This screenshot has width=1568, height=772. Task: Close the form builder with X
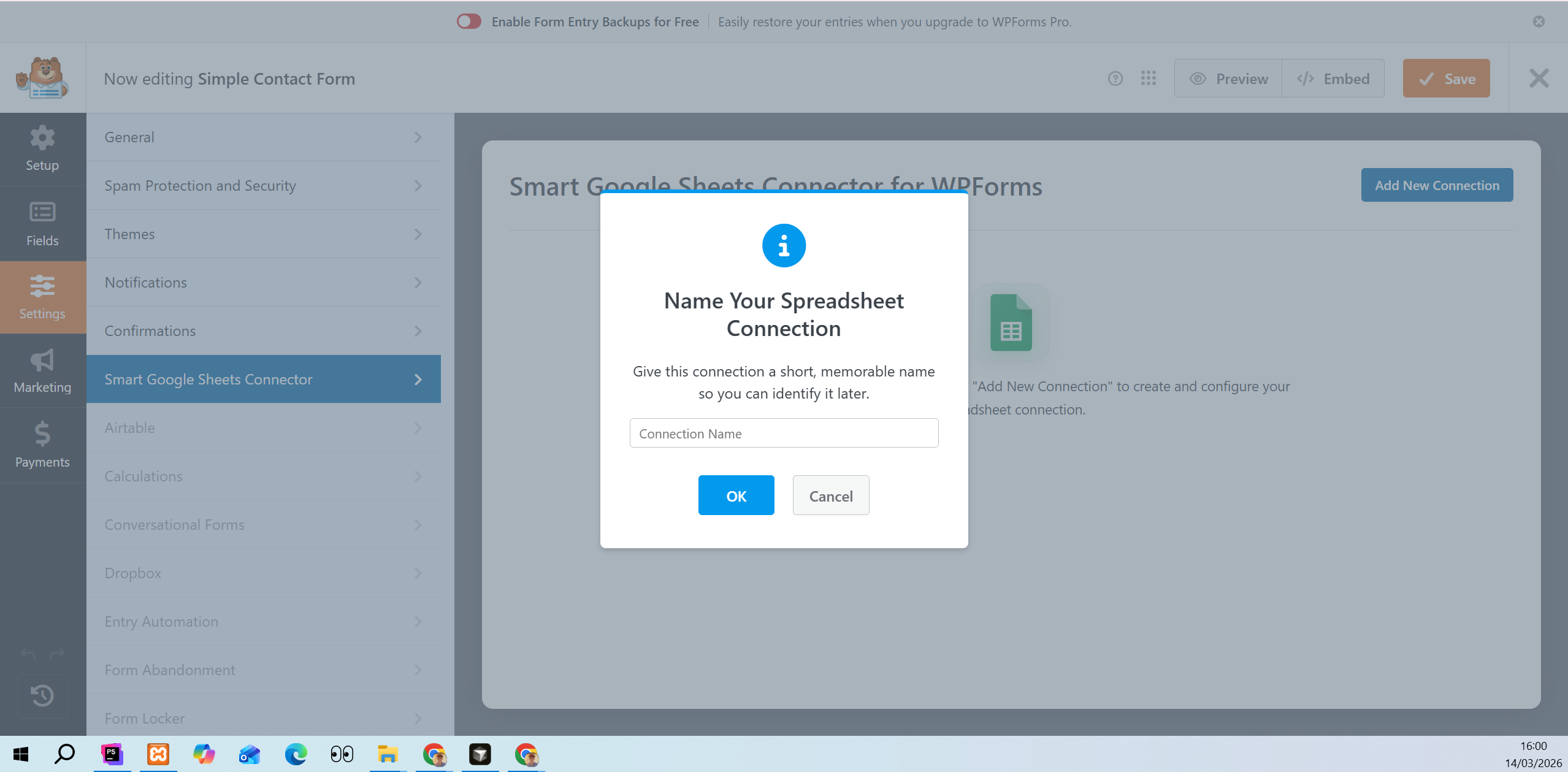click(1539, 78)
